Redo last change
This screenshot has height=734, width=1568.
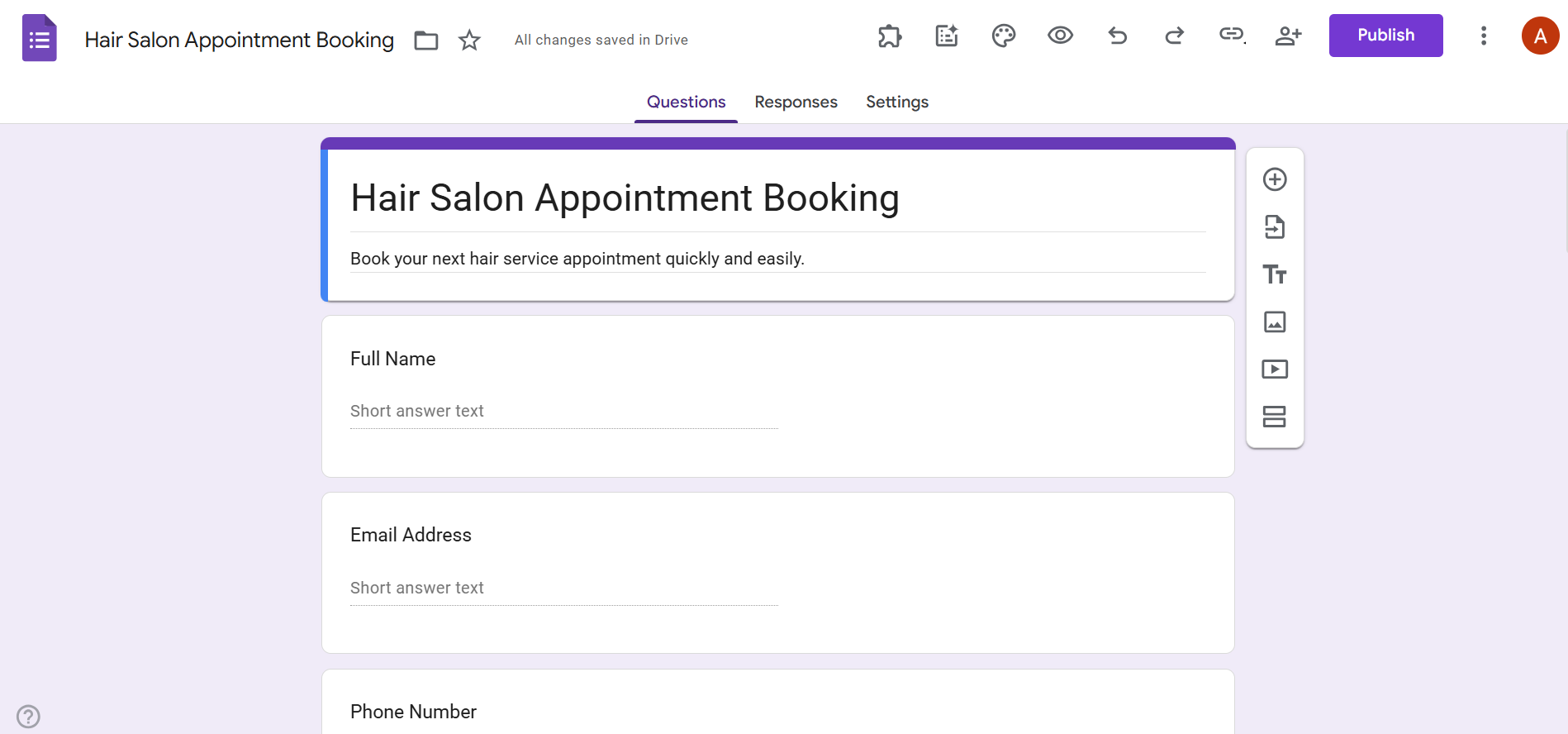1175,36
